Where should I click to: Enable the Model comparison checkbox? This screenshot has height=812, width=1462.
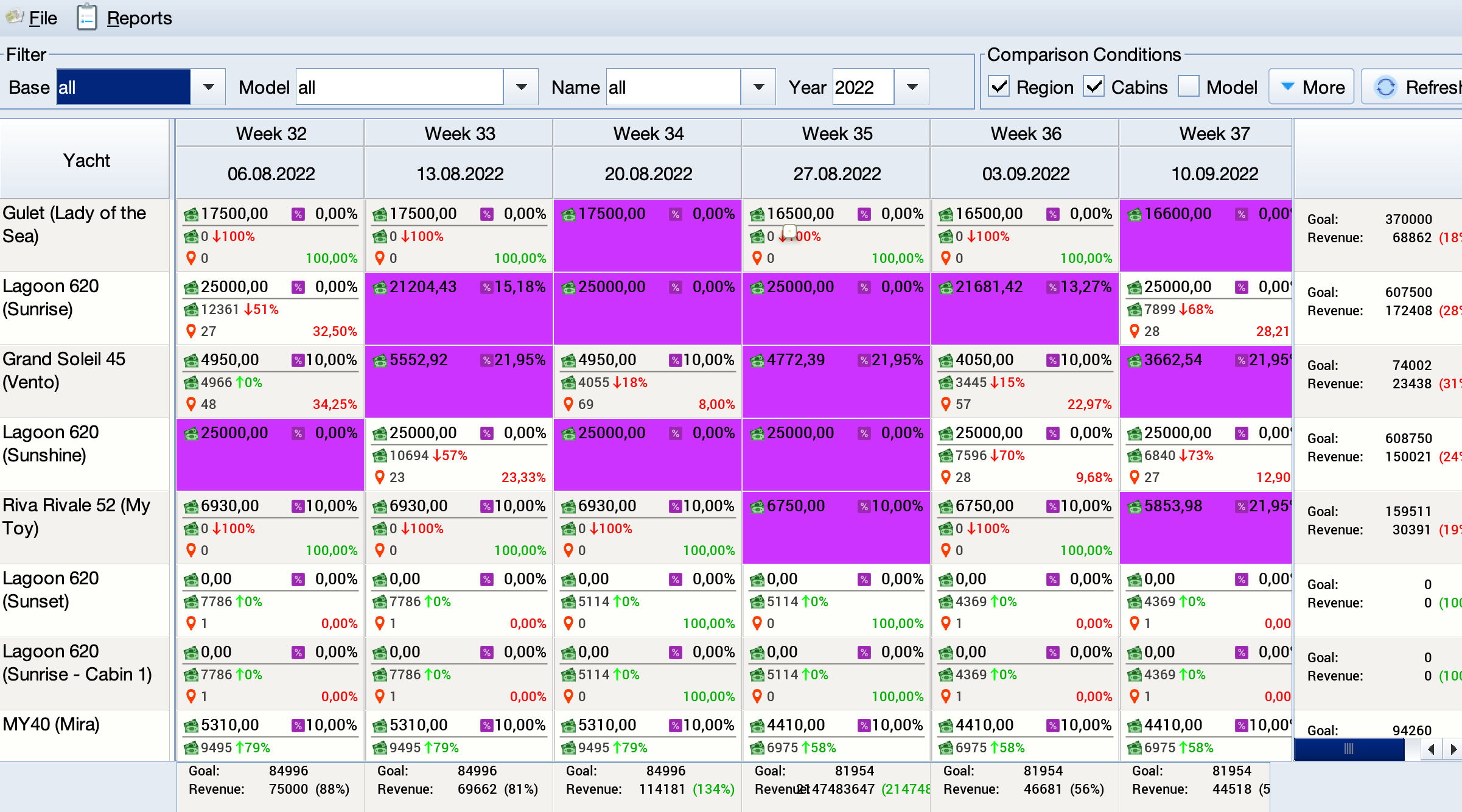click(1188, 86)
